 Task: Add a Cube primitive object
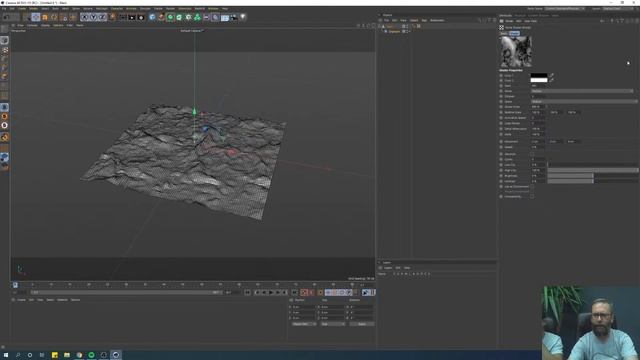(152, 17)
